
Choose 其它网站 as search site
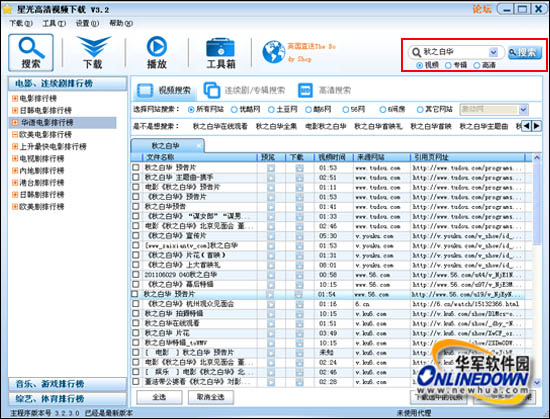(420, 110)
